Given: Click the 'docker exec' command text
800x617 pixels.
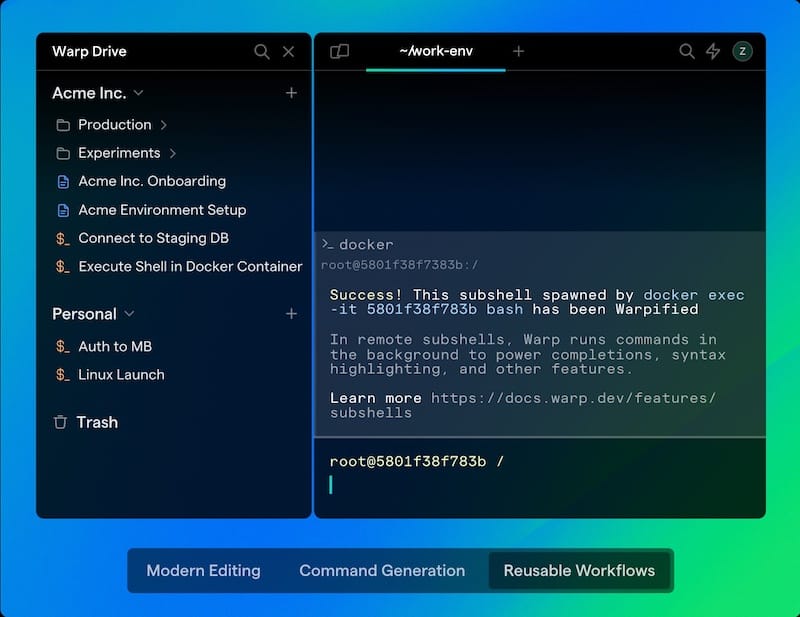Looking at the screenshot, I should pos(693,295).
